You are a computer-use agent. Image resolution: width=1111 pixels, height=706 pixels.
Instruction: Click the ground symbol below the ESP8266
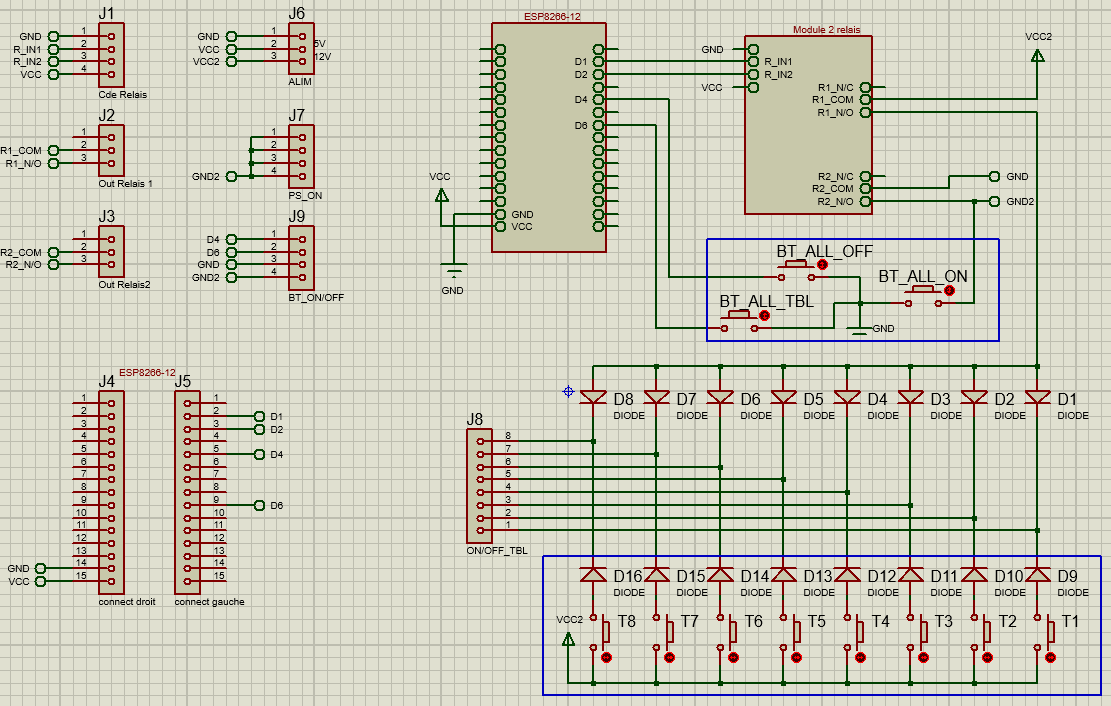(x=453, y=270)
